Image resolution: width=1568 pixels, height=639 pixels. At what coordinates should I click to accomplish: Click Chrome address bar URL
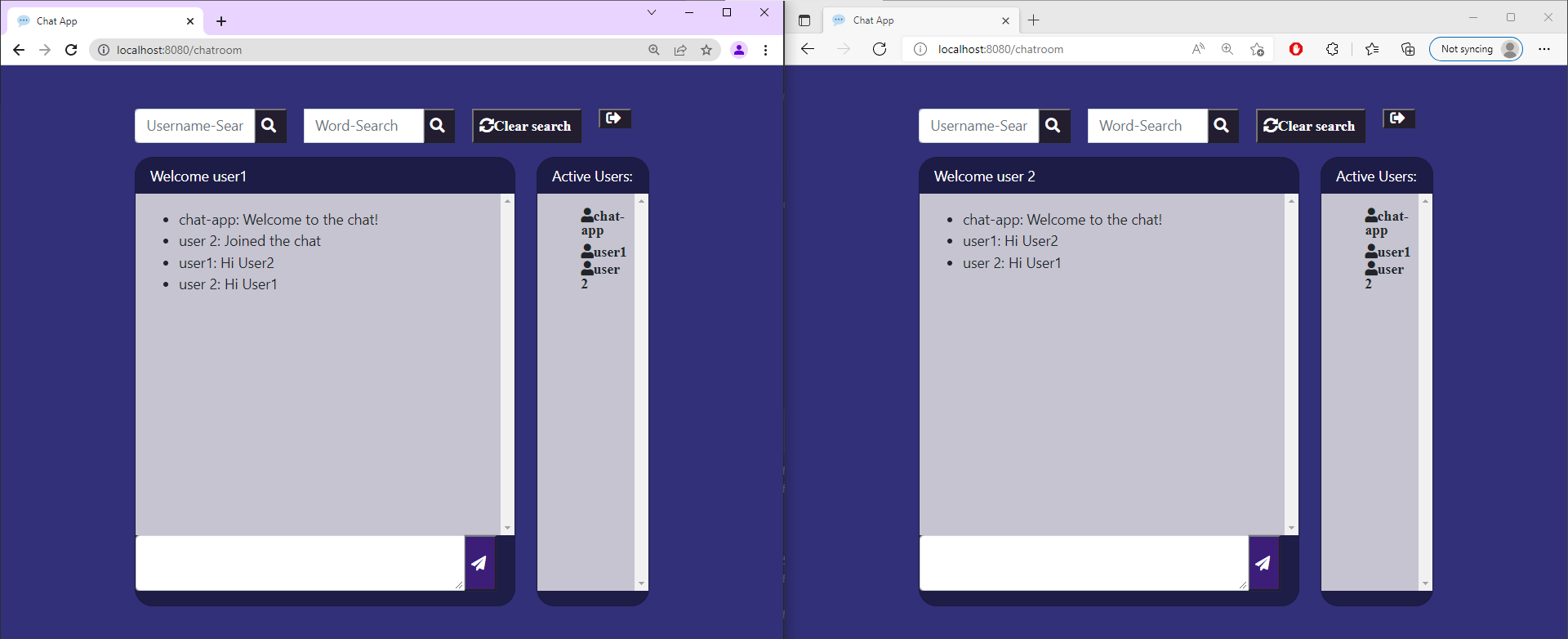(x=179, y=50)
